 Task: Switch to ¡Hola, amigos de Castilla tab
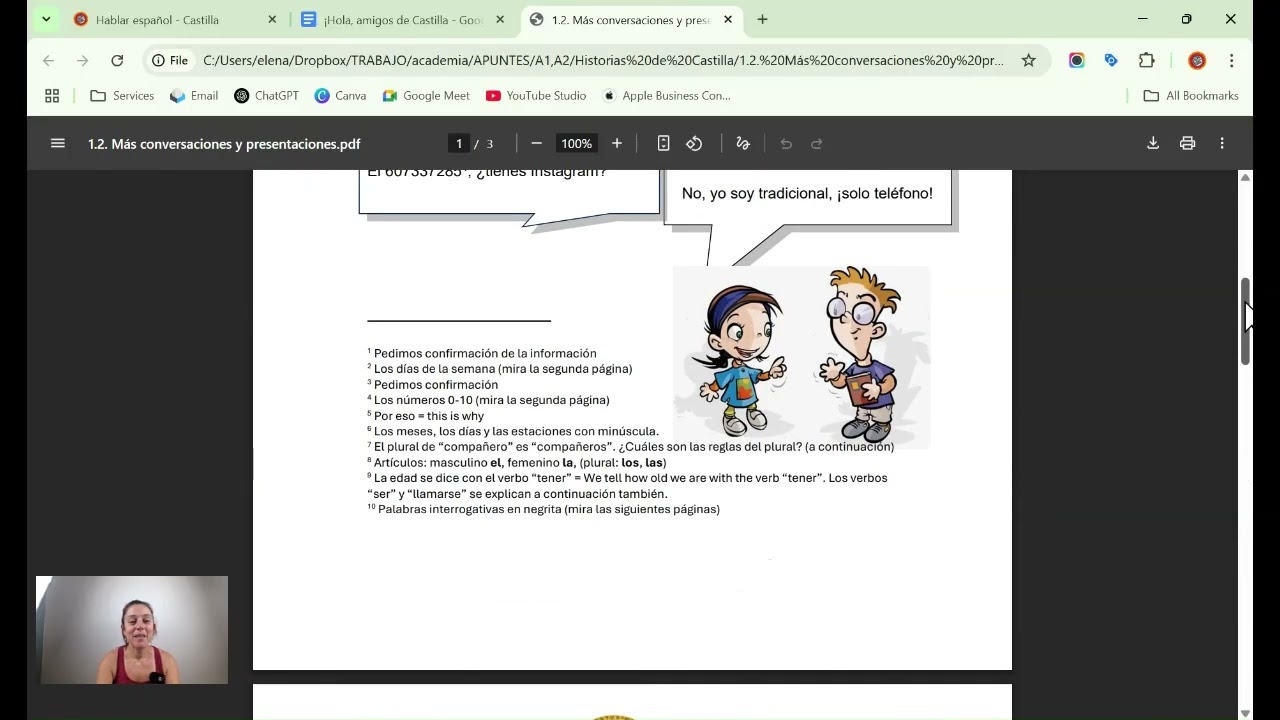400,20
